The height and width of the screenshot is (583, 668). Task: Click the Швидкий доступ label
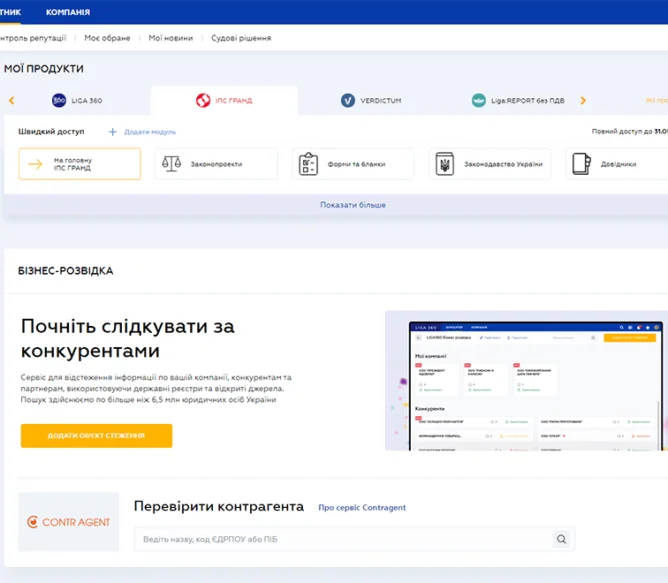coord(51,132)
